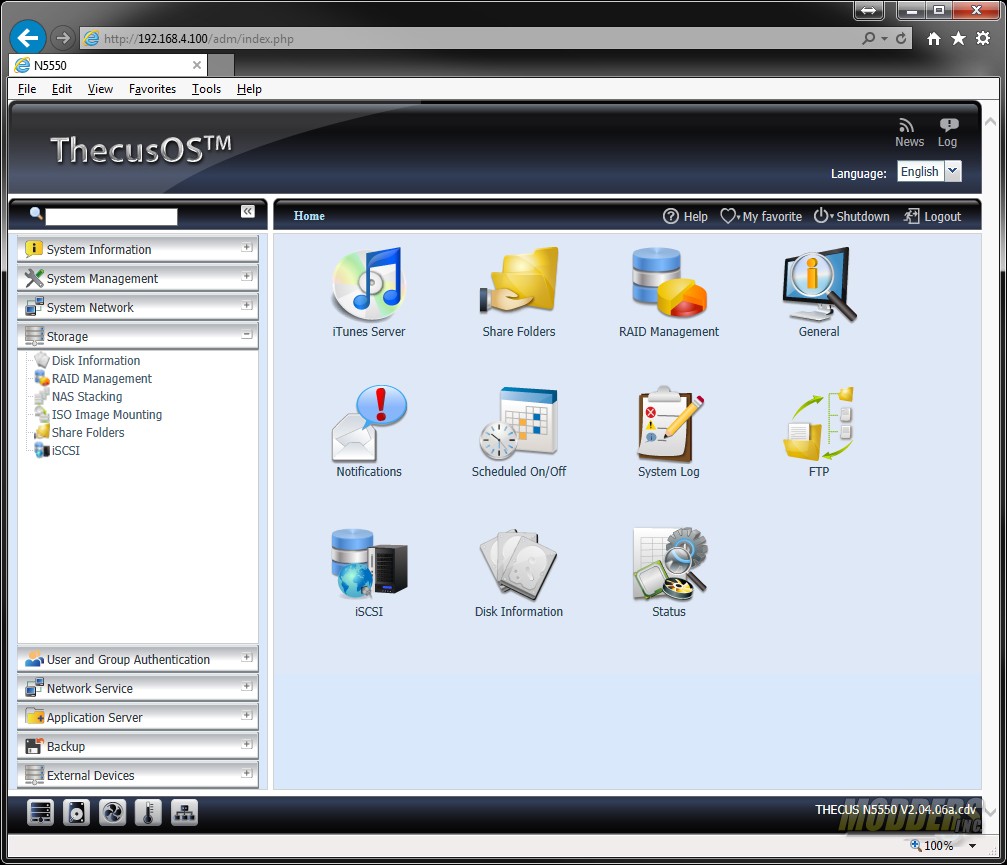Image resolution: width=1007 pixels, height=865 pixels.
Task: Open the Disk Information home icon
Action: [519, 564]
